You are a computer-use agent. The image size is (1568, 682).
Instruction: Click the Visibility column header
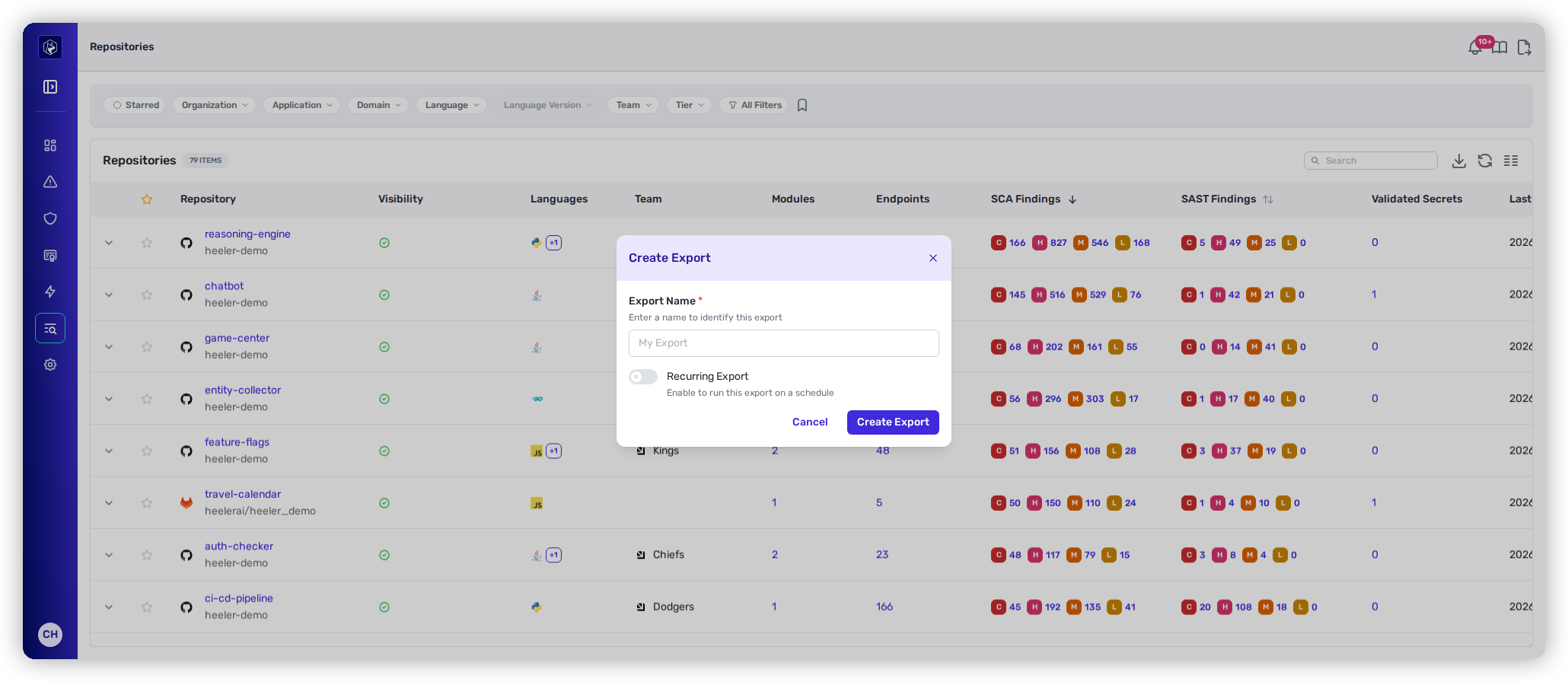coord(400,199)
